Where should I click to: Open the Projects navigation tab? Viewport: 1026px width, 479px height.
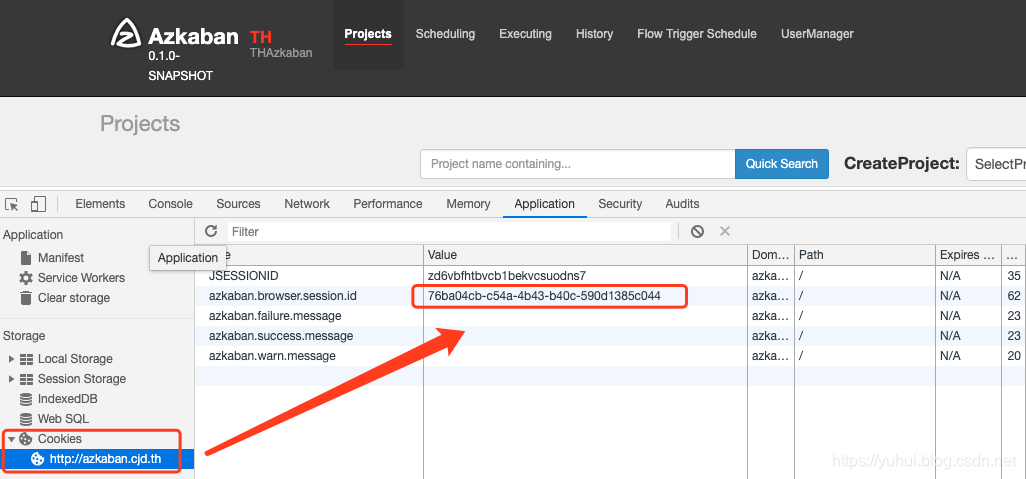368,34
